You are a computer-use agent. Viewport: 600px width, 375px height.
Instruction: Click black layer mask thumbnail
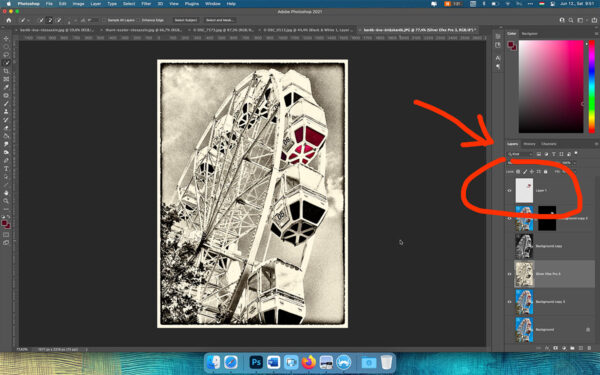pyautogui.click(x=547, y=218)
